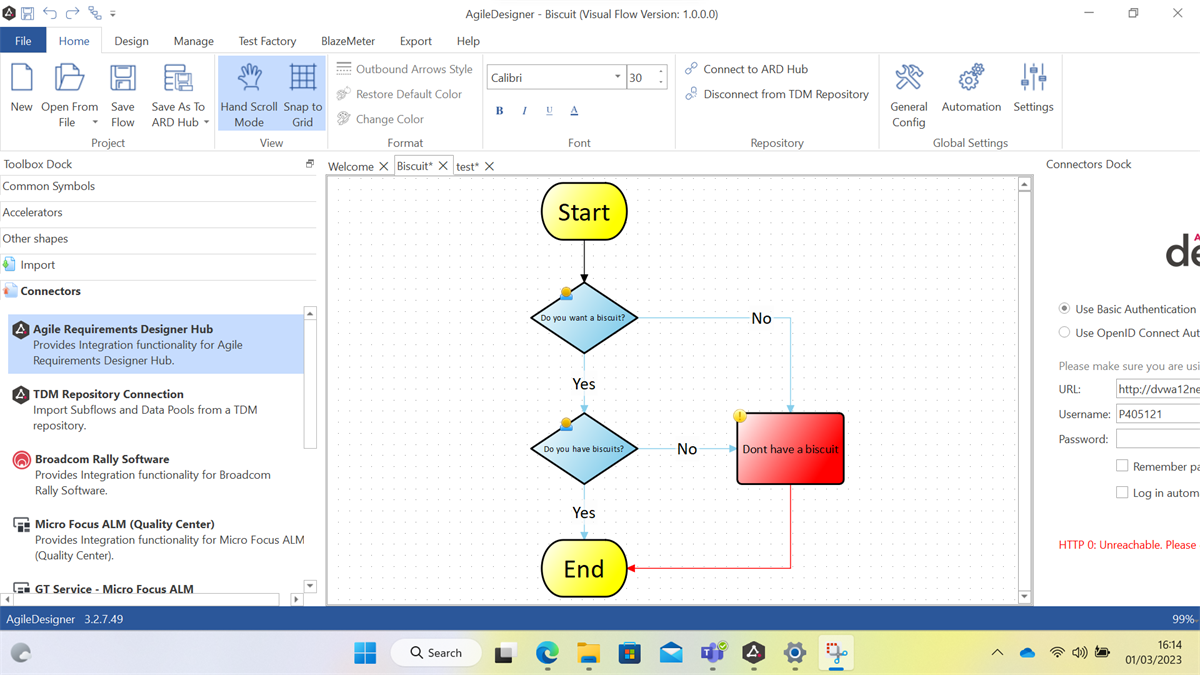This screenshot has height=675, width=1200.
Task: Switch to the test* document tab
Action: (x=468, y=166)
